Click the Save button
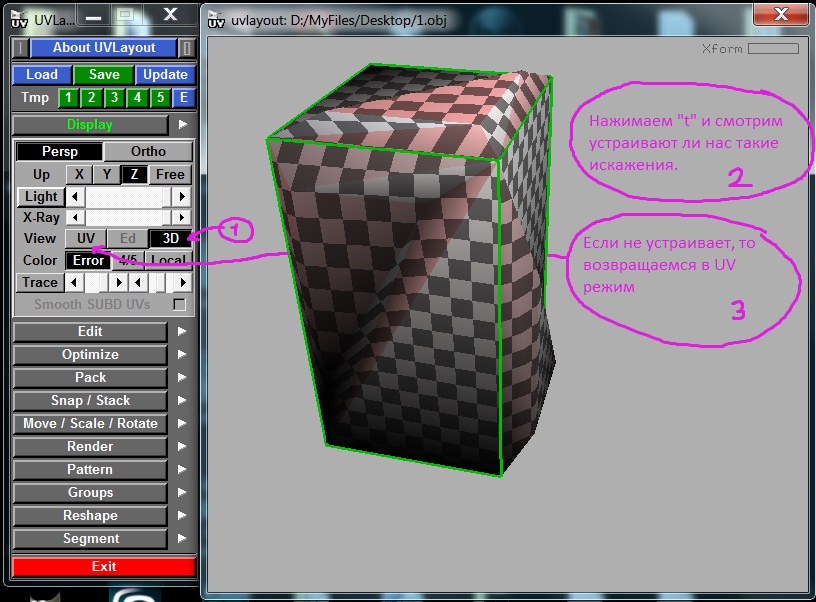Screen dimensions: 816x602 [104, 75]
